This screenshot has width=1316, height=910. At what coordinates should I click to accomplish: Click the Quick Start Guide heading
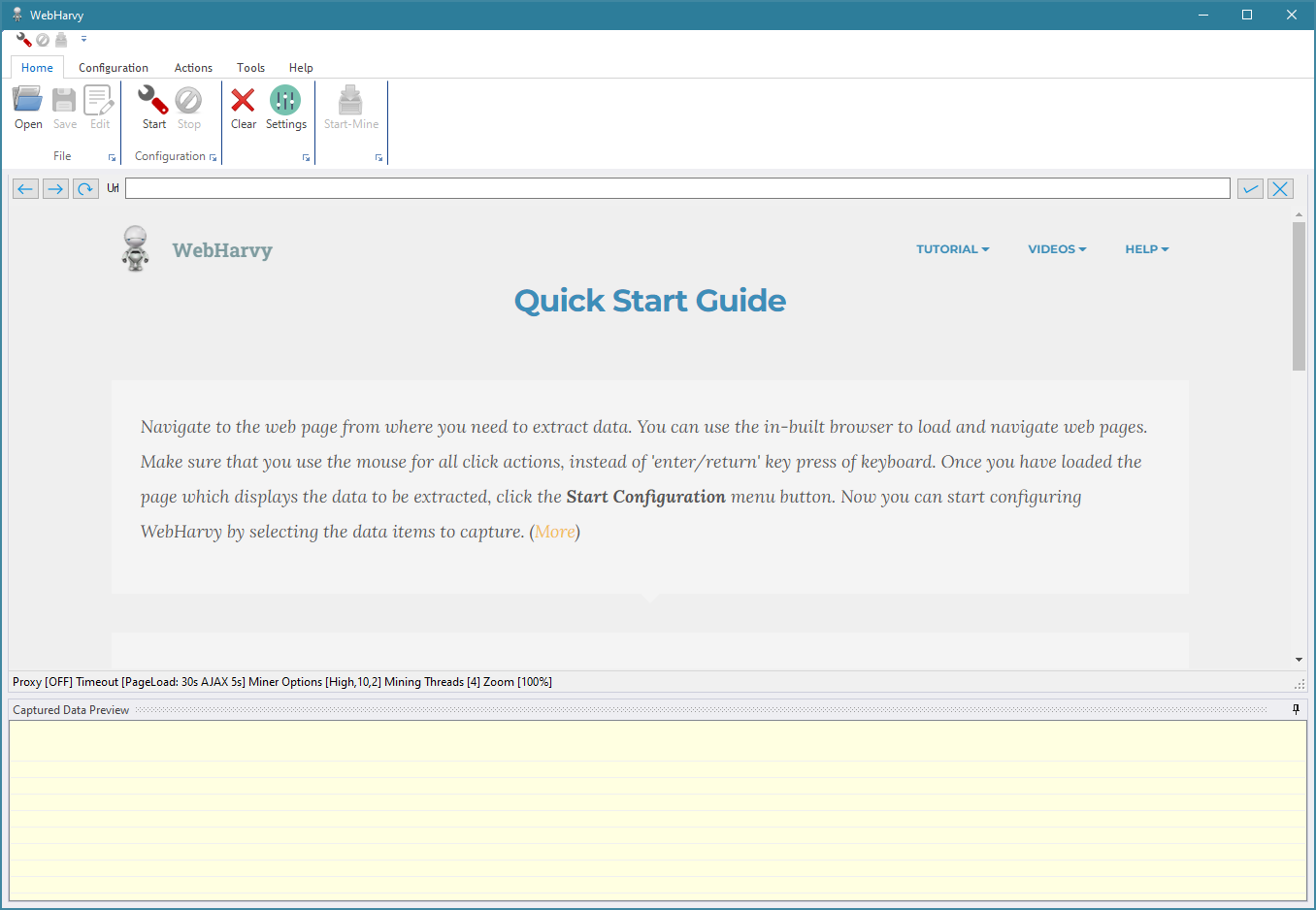(650, 301)
